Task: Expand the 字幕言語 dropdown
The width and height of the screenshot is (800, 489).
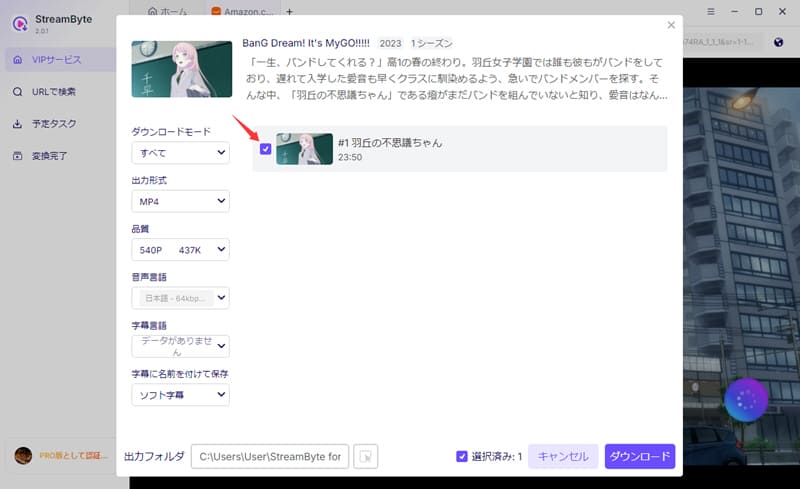Action: click(x=180, y=346)
